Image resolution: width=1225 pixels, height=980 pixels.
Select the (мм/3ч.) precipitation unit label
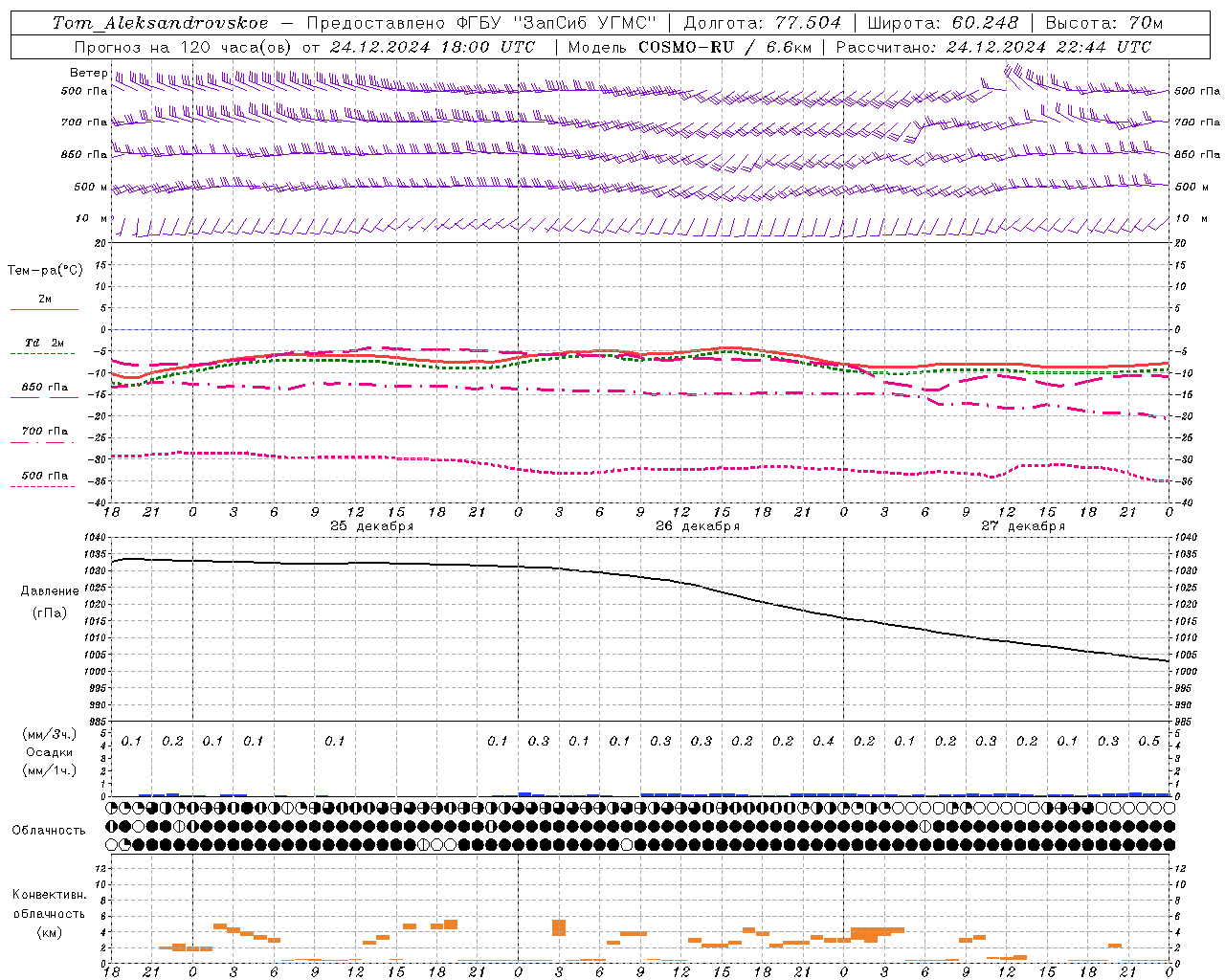point(50,734)
